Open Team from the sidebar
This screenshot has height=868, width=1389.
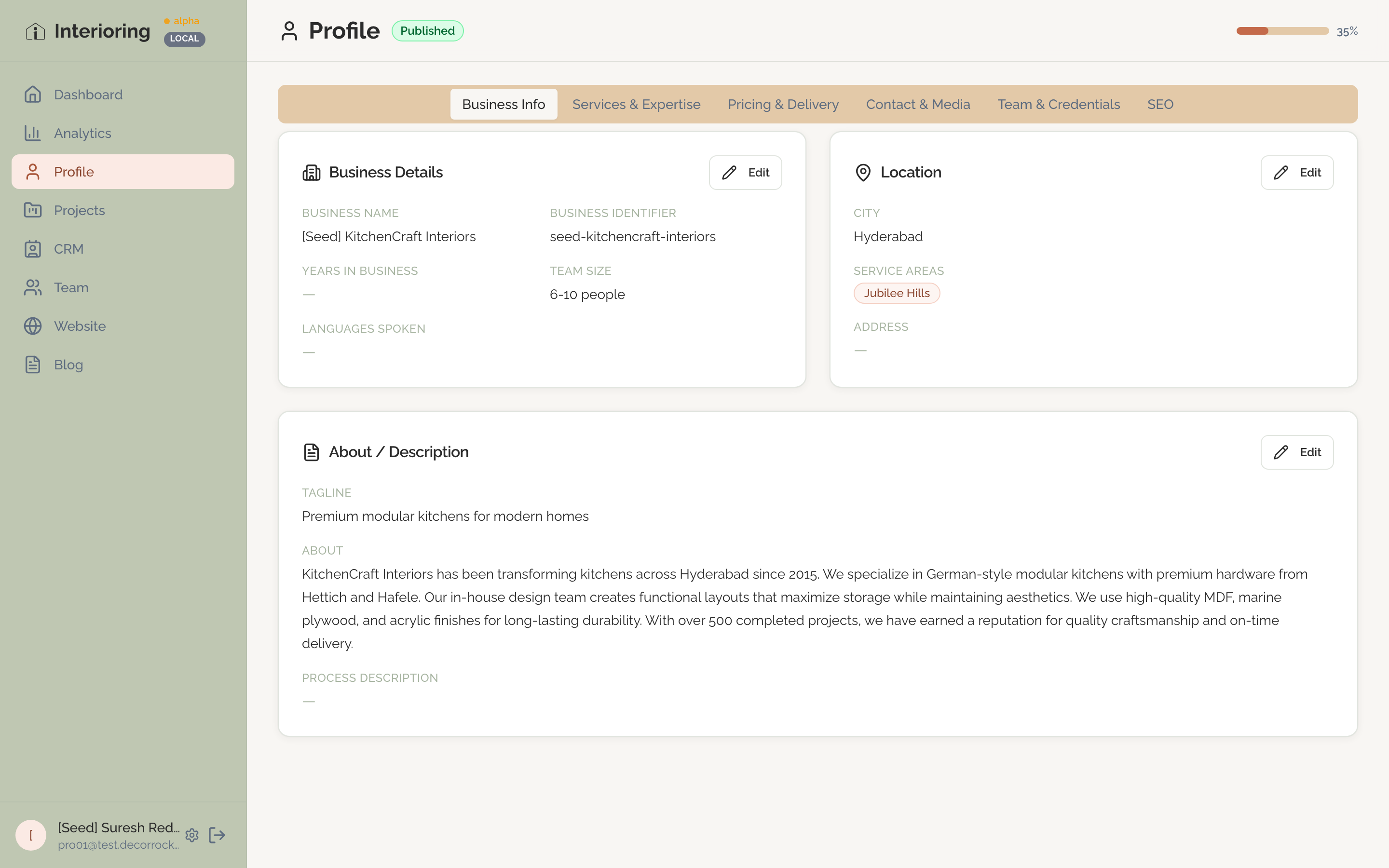click(x=123, y=287)
